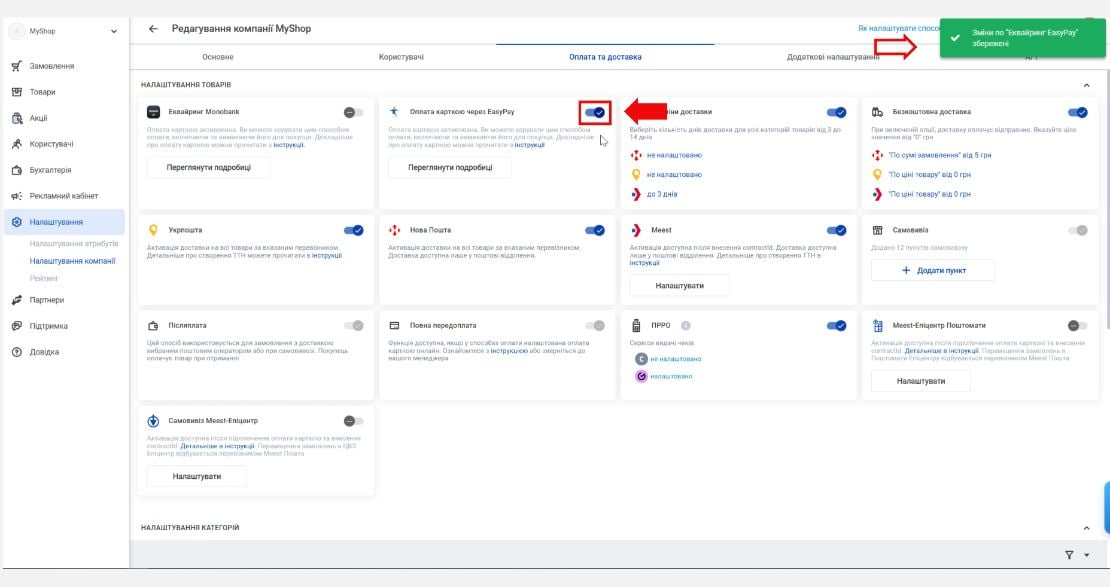Screen dimensions: 1110x587
Task: Open the до 3 днів delivery term link
Action: (x=662, y=194)
